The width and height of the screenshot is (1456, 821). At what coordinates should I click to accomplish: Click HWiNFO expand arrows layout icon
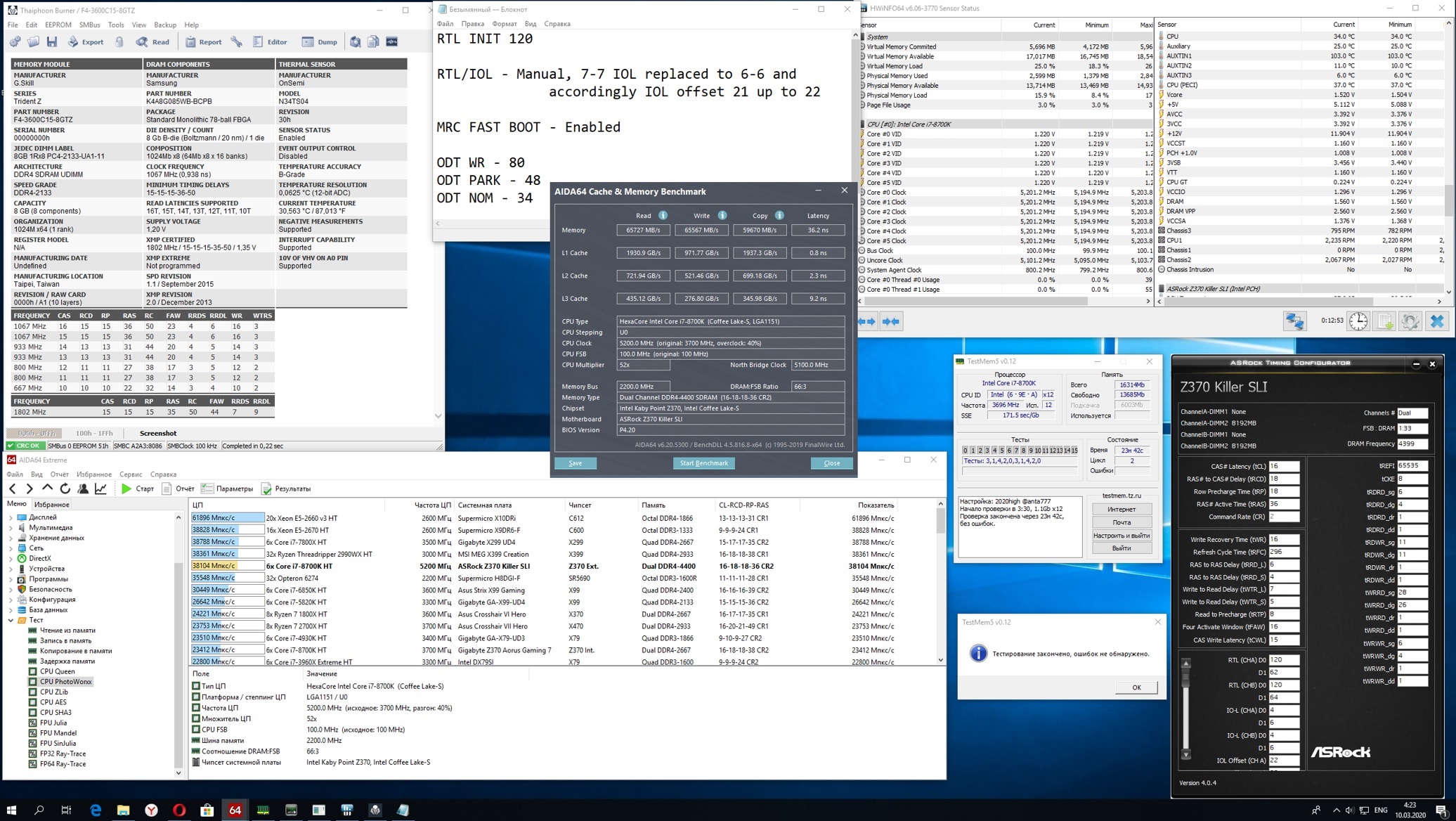[866, 321]
